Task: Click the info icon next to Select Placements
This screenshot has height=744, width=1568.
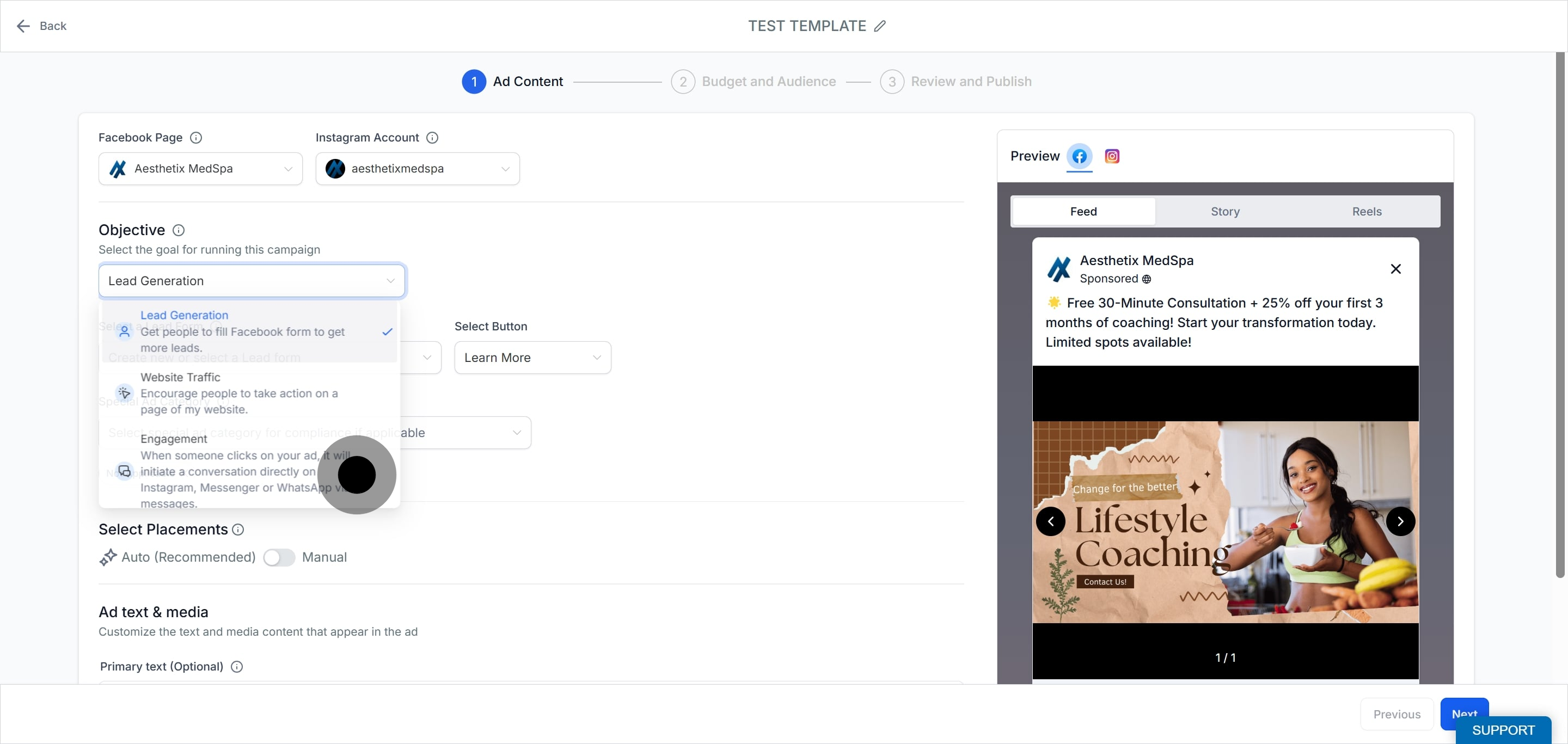Action: point(238,529)
